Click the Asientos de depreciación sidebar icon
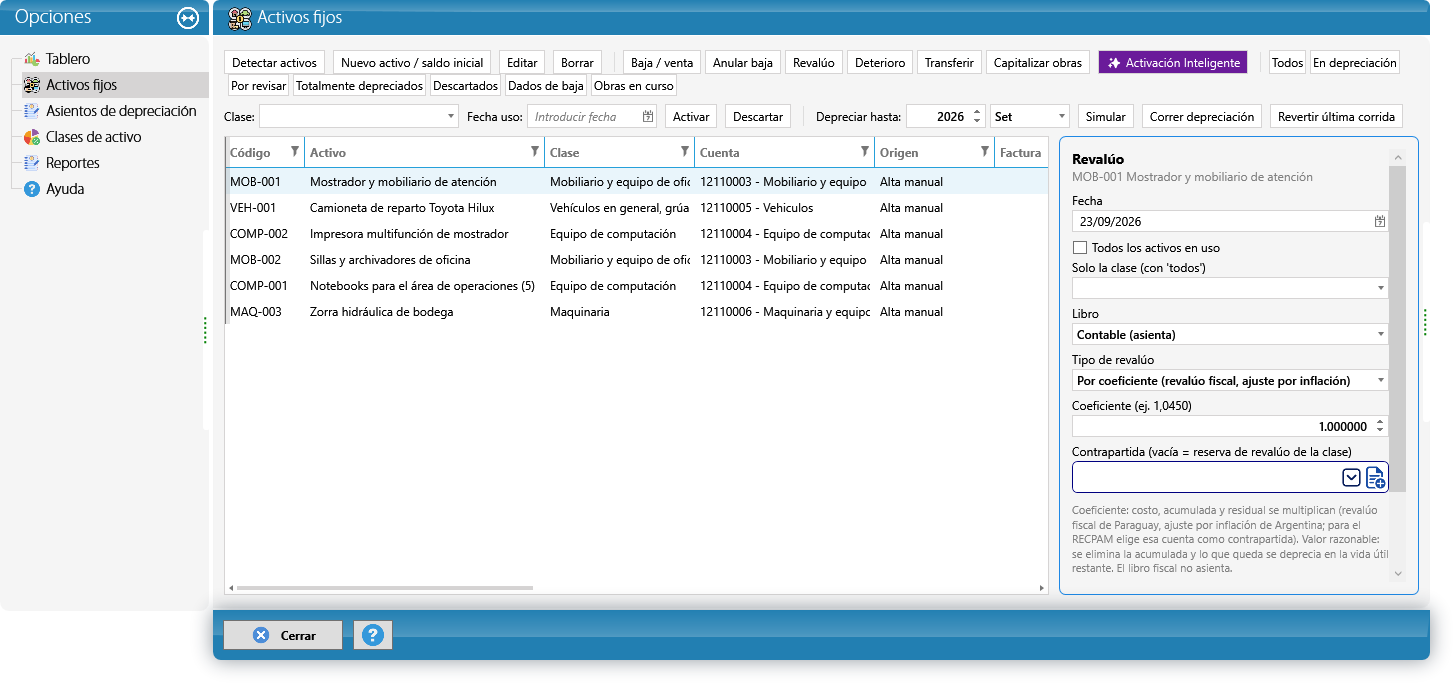This screenshot has height=683, width=1453. point(32,111)
